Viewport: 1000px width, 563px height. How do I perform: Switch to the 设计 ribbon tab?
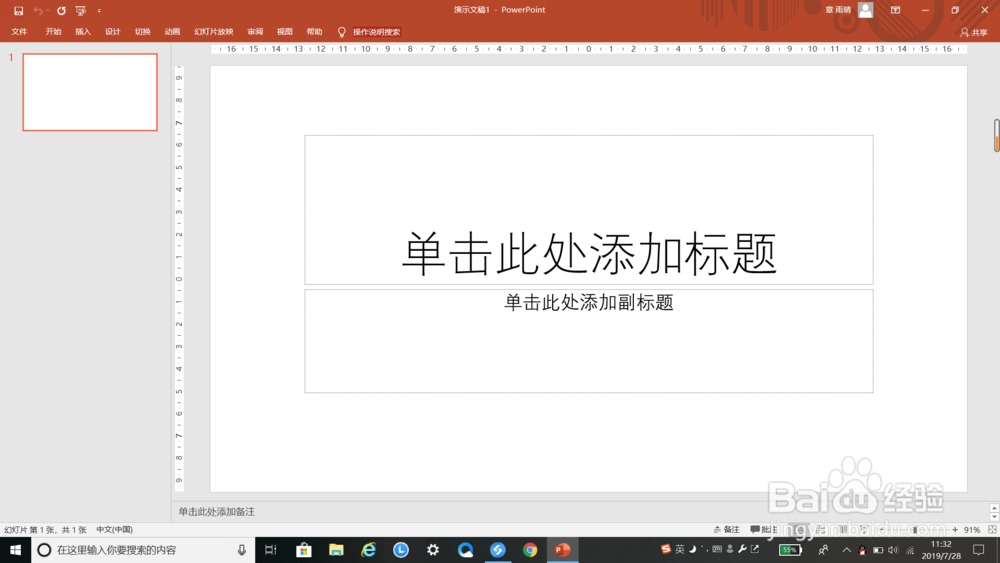pyautogui.click(x=113, y=32)
